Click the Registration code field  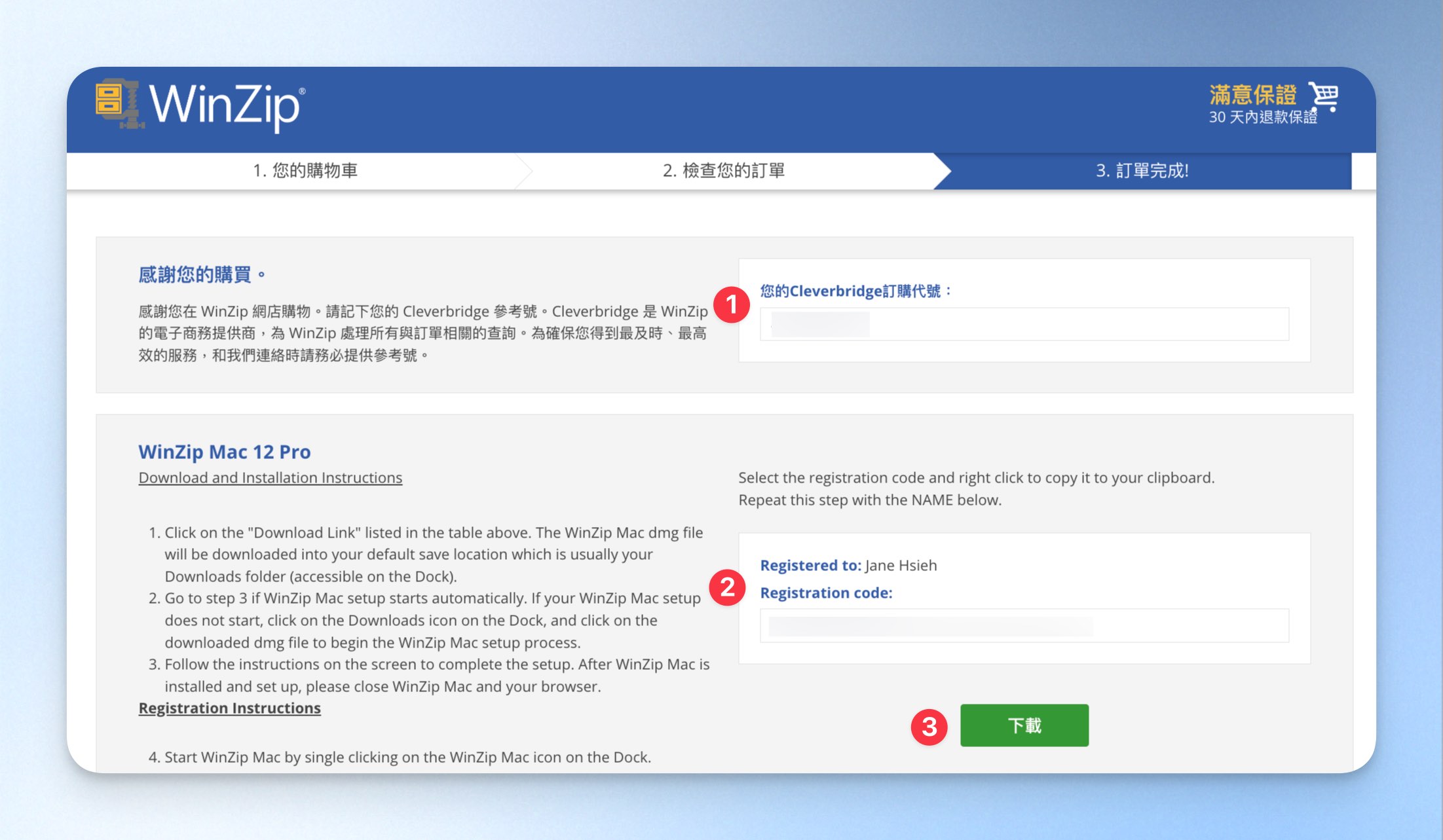click(1024, 626)
